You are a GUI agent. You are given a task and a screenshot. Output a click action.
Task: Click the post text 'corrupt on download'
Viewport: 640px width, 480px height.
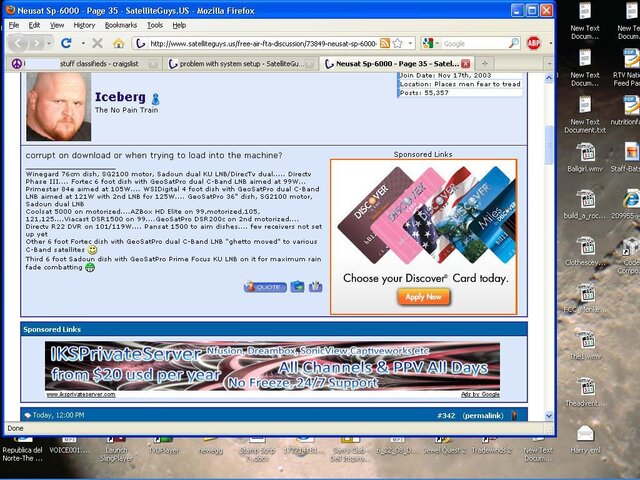tap(68, 155)
